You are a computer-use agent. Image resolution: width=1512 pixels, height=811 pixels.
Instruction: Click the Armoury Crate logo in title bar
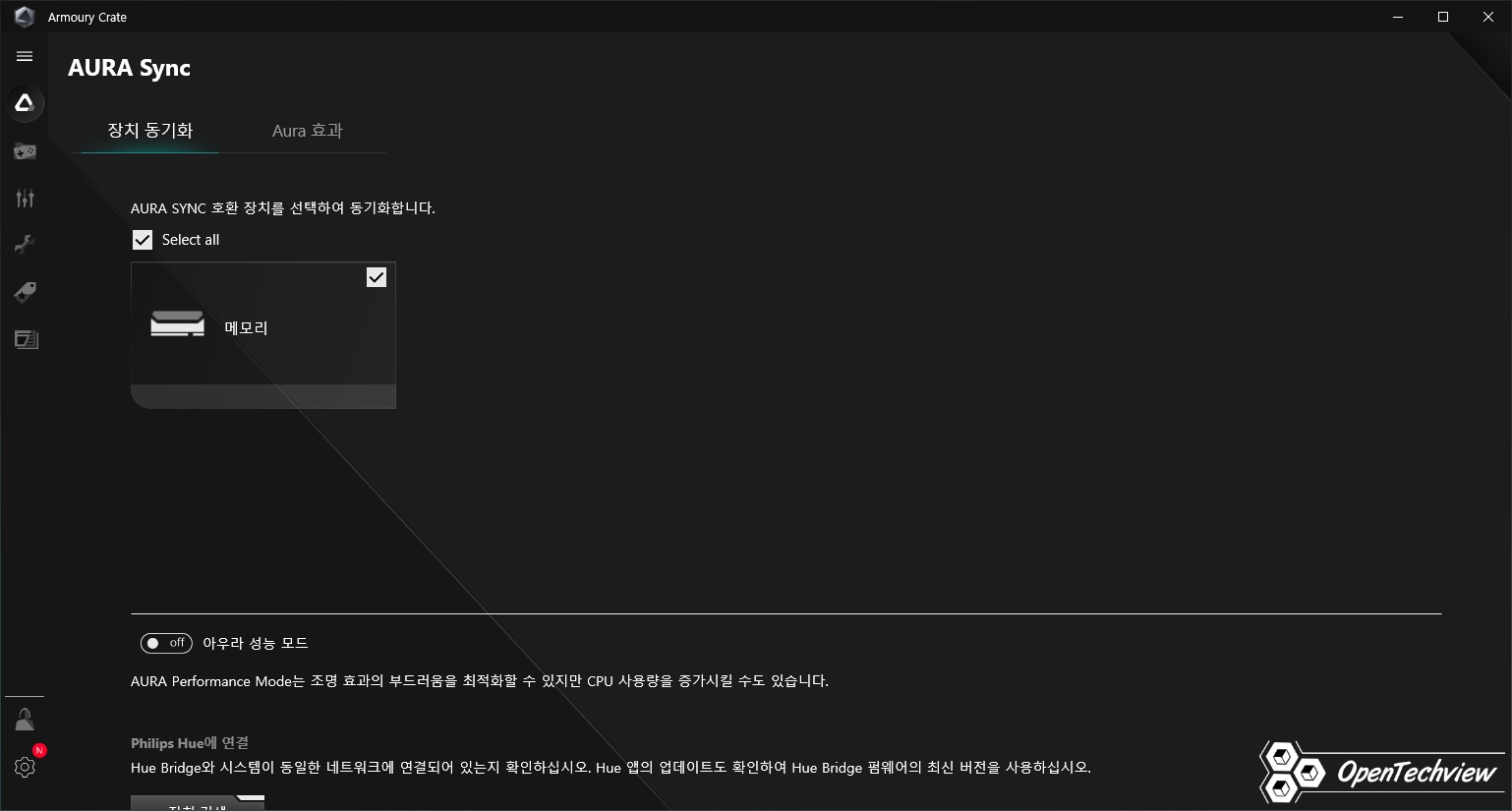point(25,17)
